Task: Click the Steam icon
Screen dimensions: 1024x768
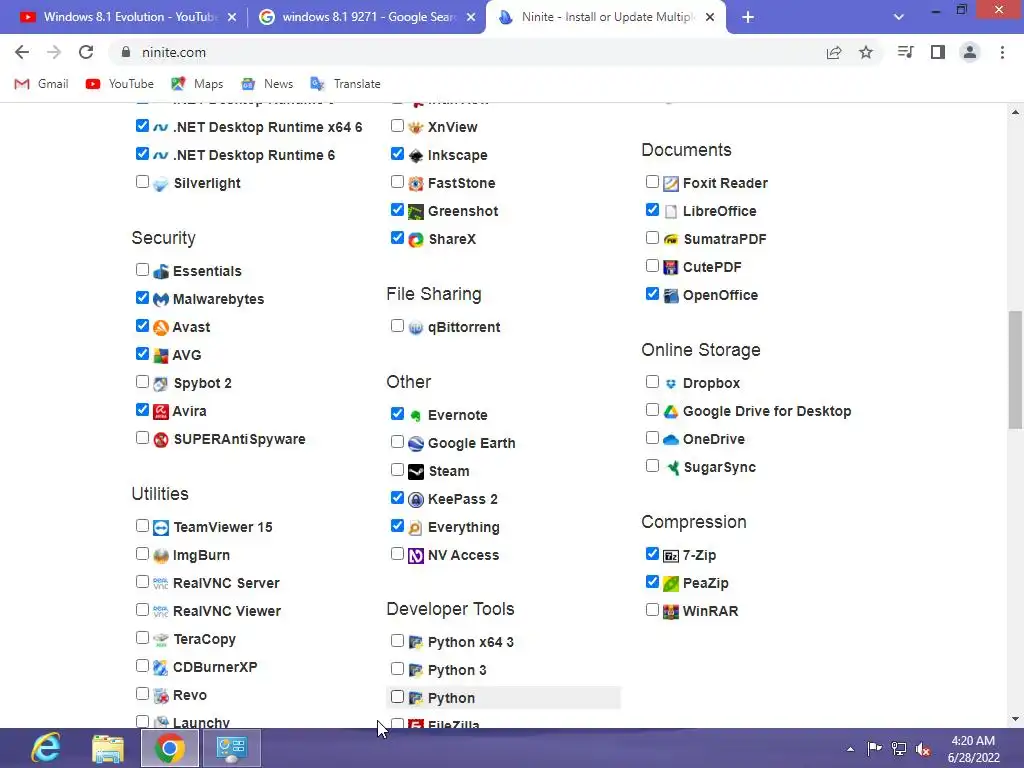Action: point(416,472)
